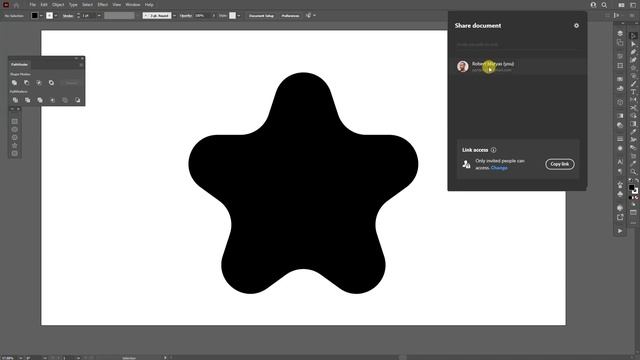Click the stroke color swatch in control bar
Image resolution: width=640 pixels, height=360 pixels.
49,16
